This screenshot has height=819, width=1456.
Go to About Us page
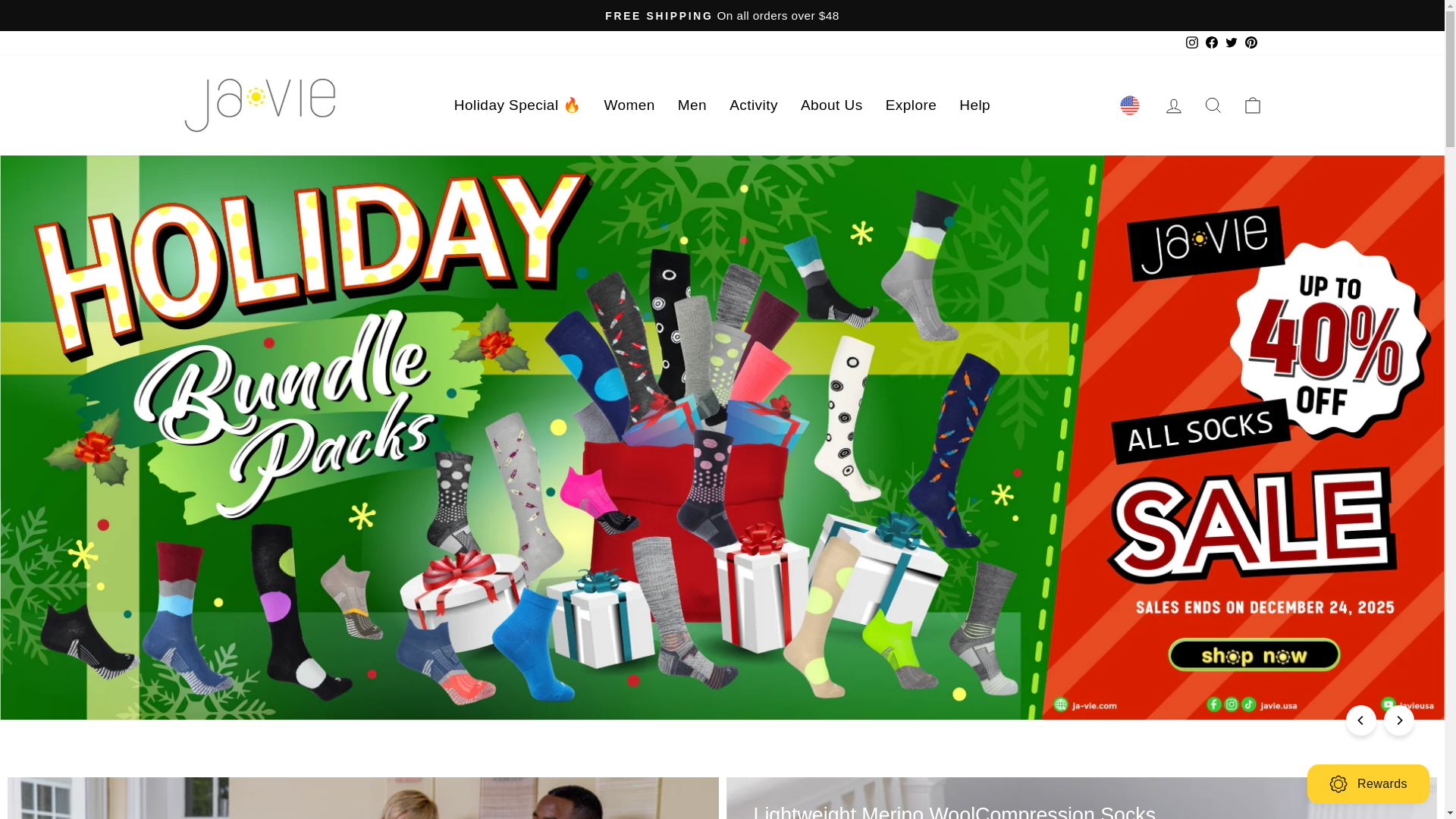(x=831, y=105)
